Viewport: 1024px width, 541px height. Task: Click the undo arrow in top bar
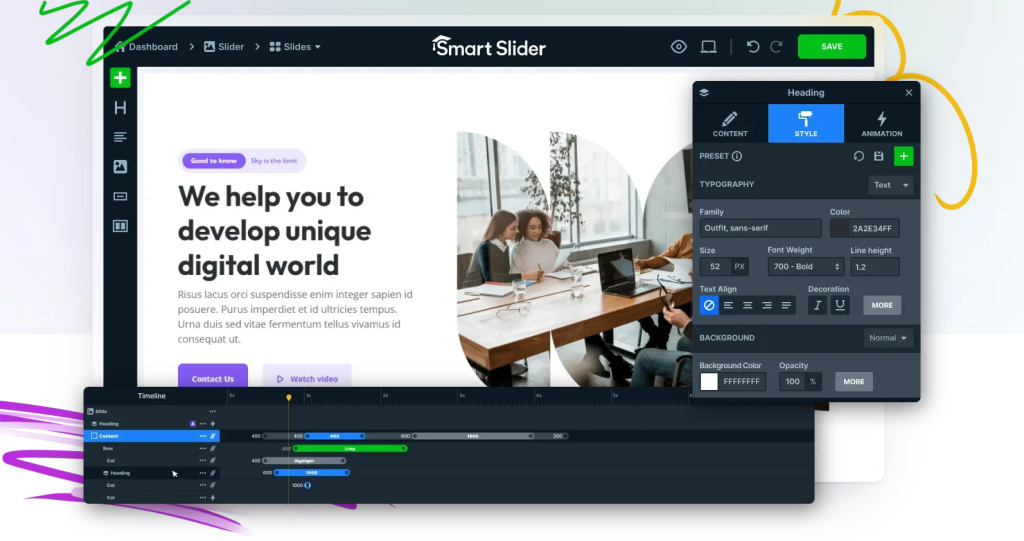point(753,47)
